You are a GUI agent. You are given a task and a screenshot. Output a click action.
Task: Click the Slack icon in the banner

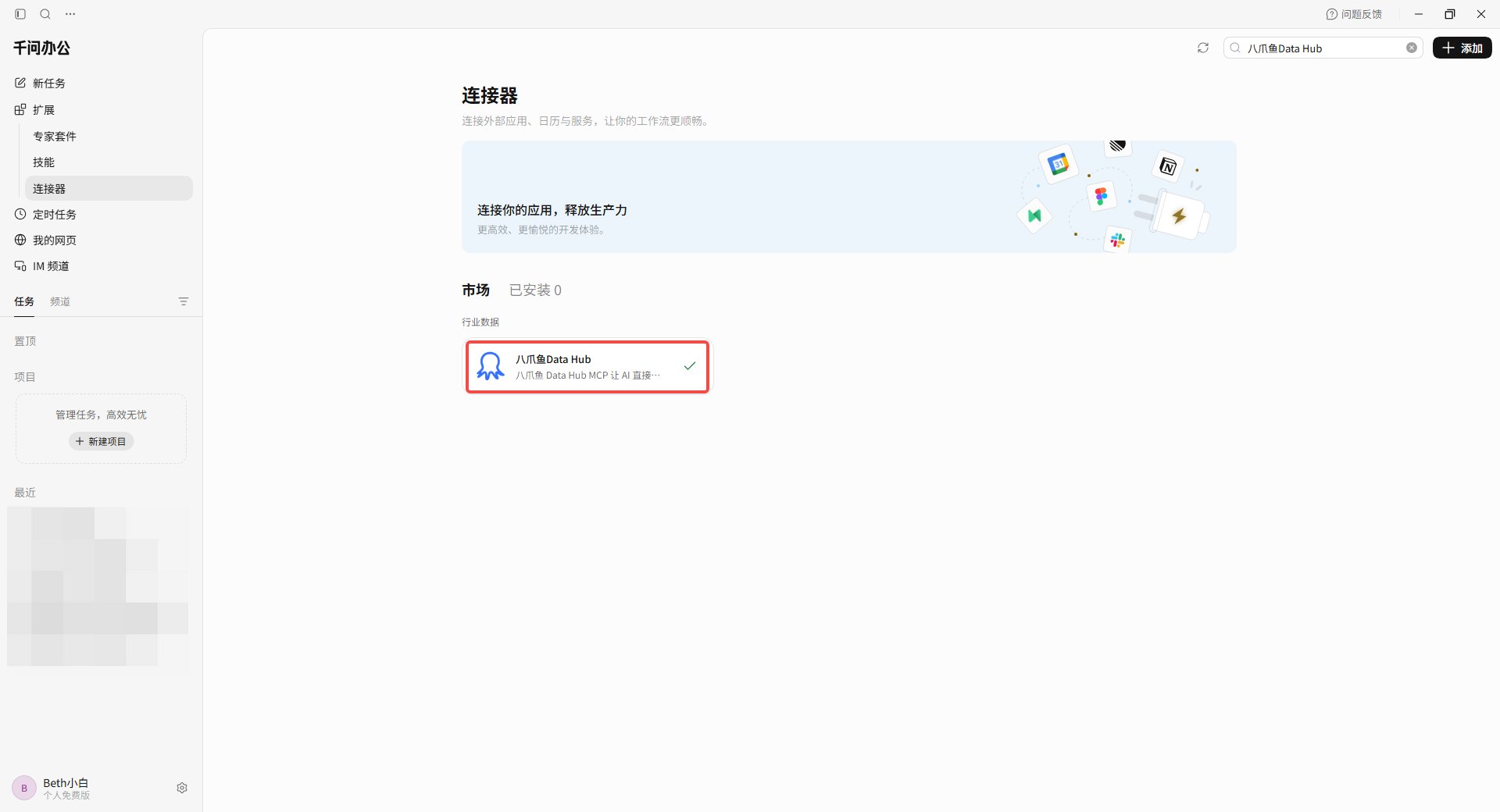pos(1118,241)
